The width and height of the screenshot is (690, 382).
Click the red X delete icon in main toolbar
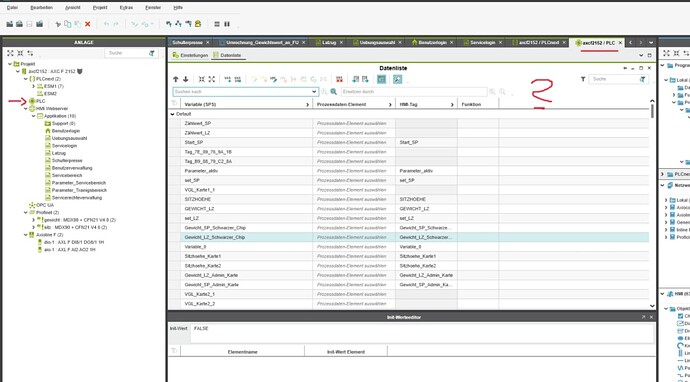tap(88, 24)
